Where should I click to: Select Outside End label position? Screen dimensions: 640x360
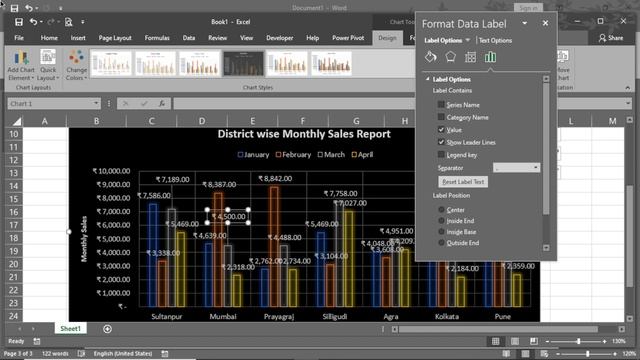[441, 242]
